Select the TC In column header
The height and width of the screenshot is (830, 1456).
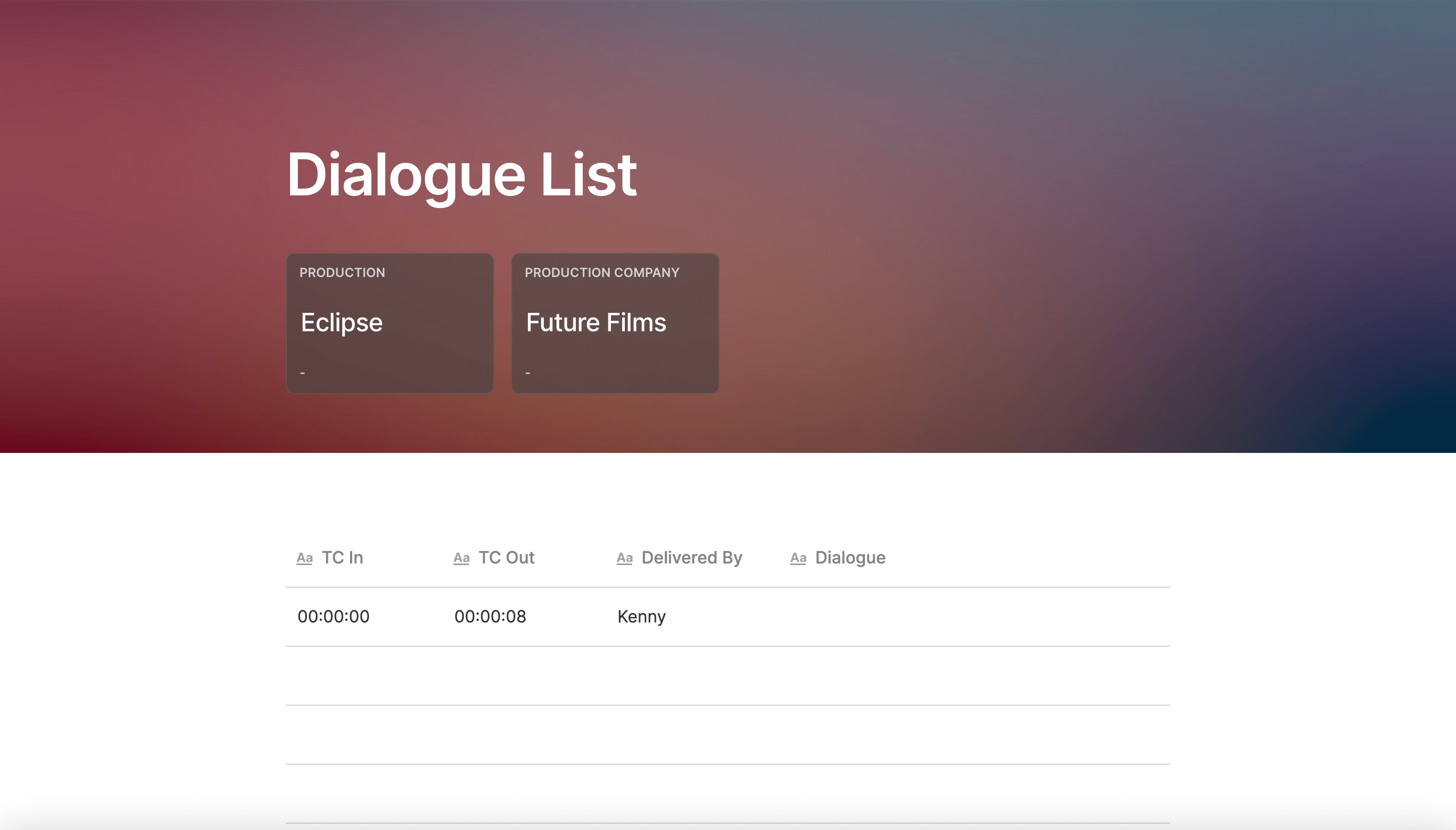coord(342,558)
